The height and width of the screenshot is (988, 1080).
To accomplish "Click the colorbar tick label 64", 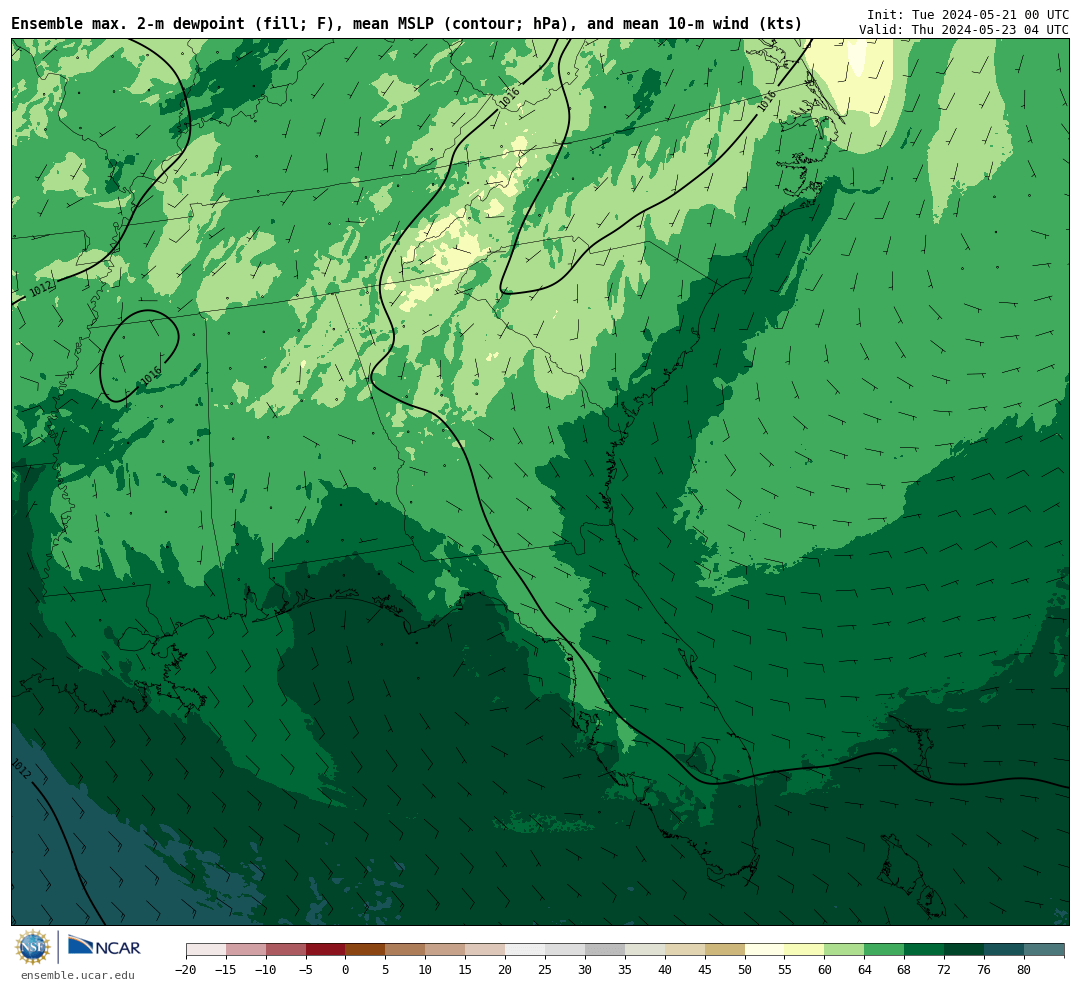I will tap(865, 969).
